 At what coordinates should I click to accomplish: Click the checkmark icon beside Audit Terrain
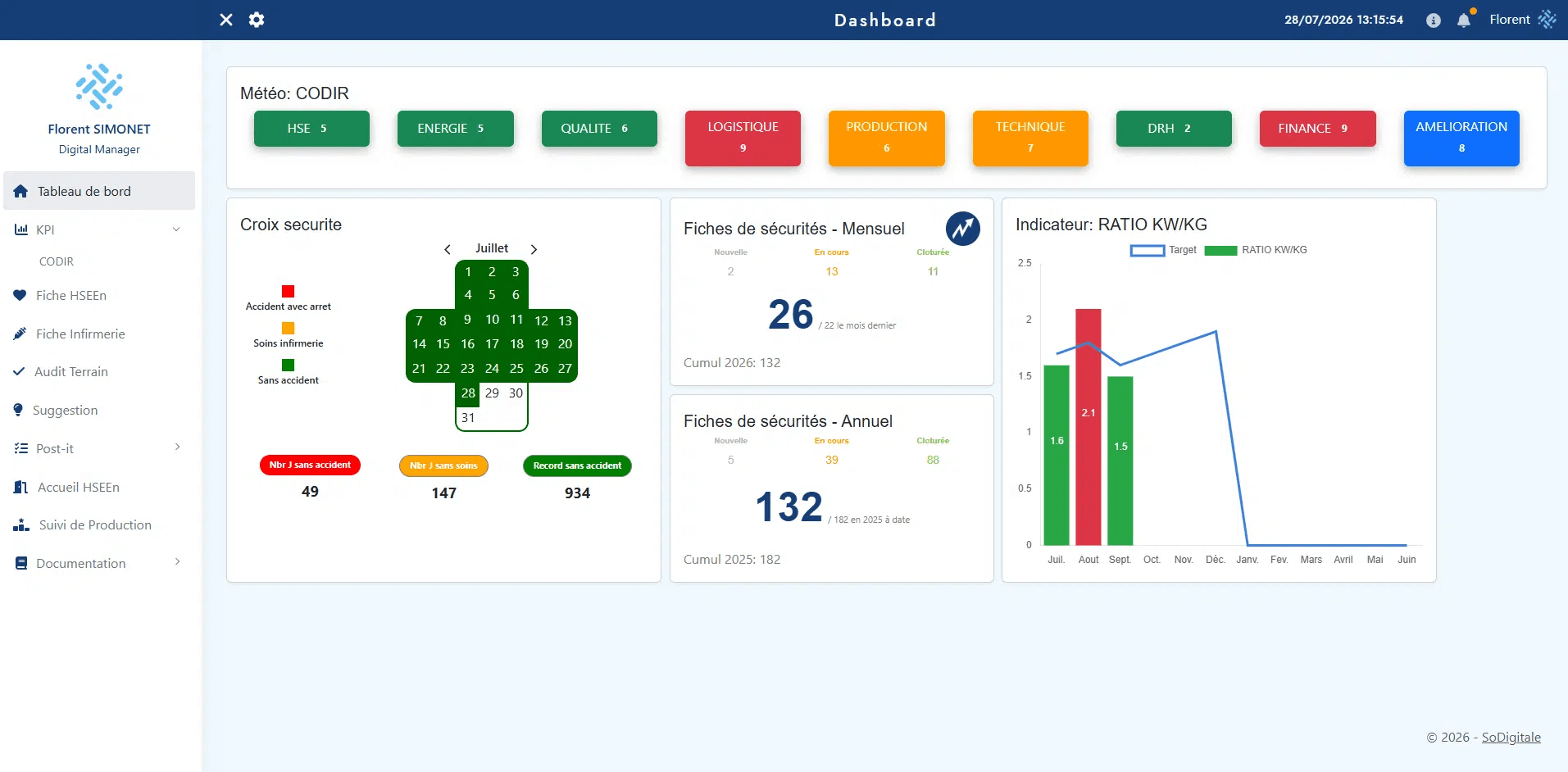pos(19,371)
